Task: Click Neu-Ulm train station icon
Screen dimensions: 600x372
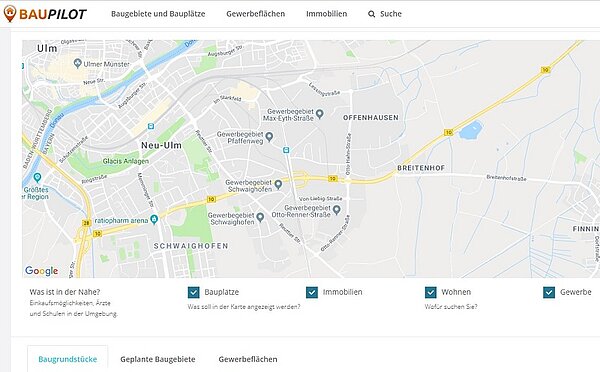Action: coord(151,126)
